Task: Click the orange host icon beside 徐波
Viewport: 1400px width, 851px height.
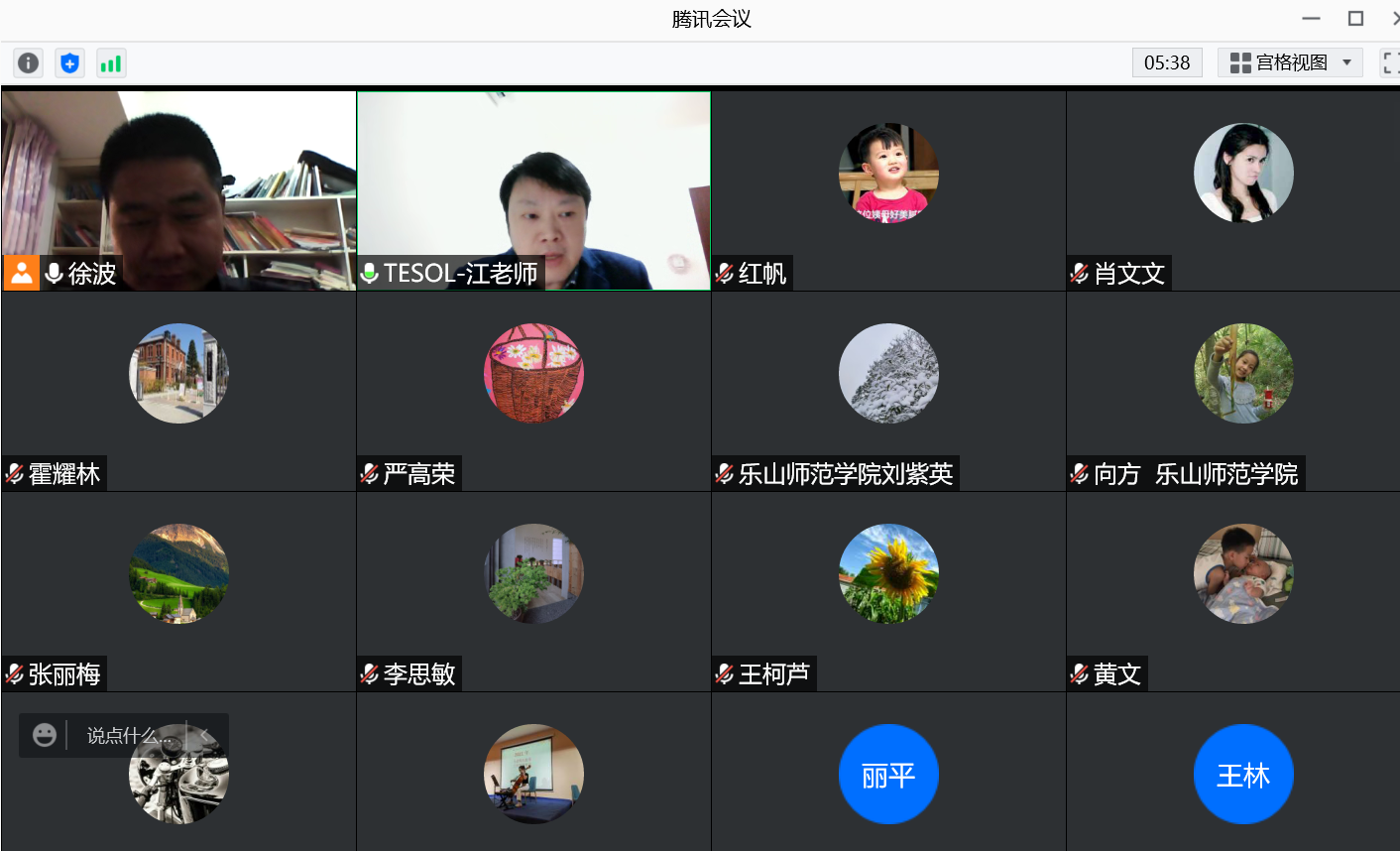Action: 21,273
